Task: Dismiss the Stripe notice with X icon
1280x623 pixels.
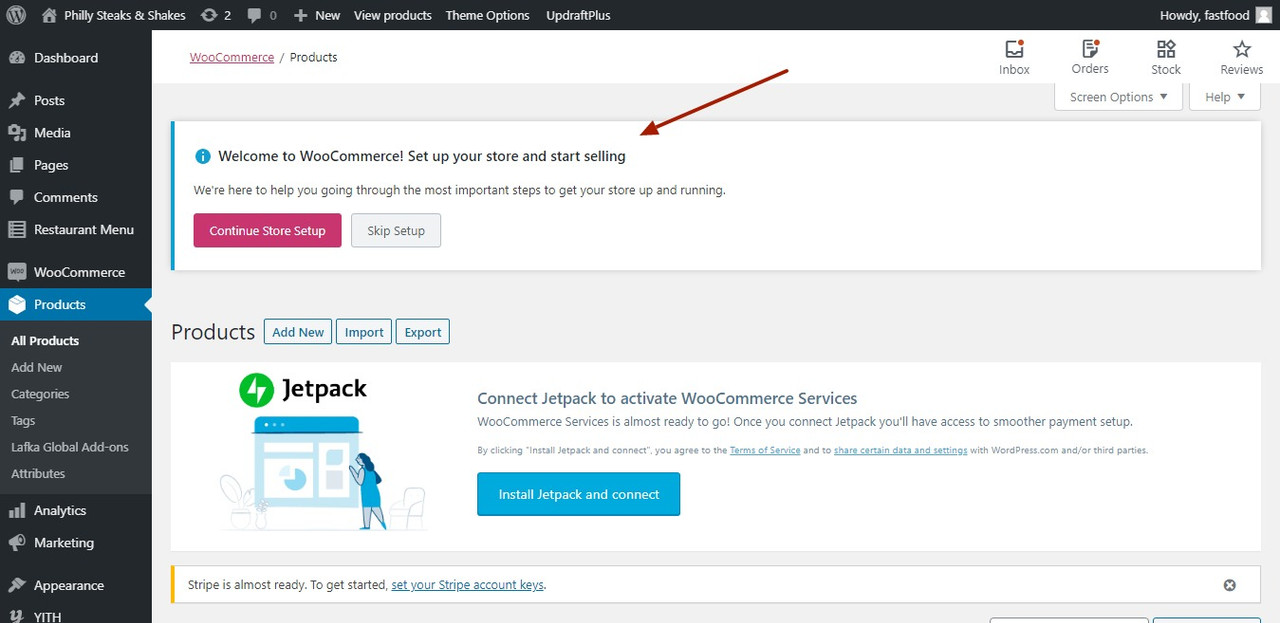Action: [x=1230, y=585]
